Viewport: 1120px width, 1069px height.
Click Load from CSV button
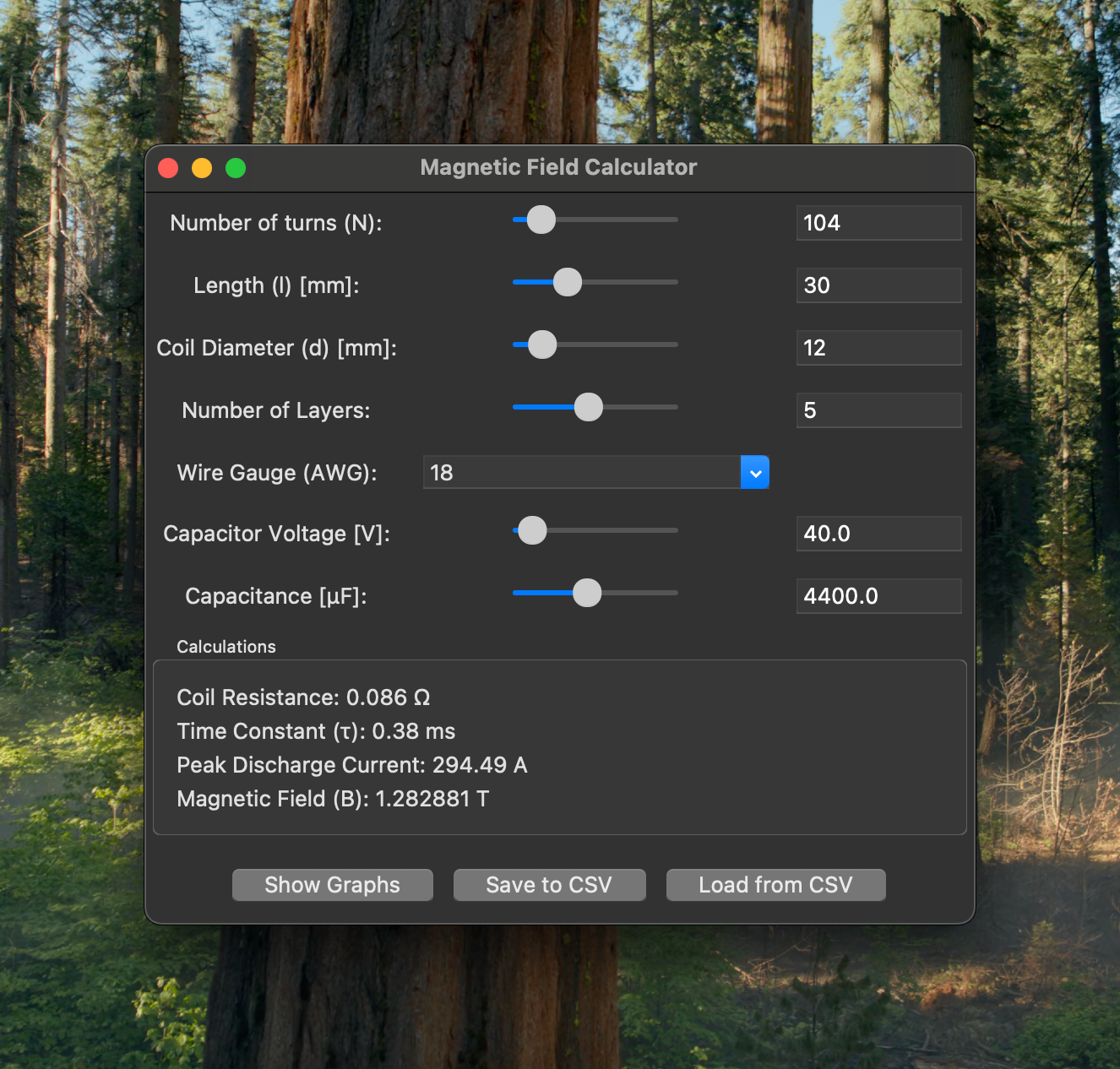[x=775, y=885]
